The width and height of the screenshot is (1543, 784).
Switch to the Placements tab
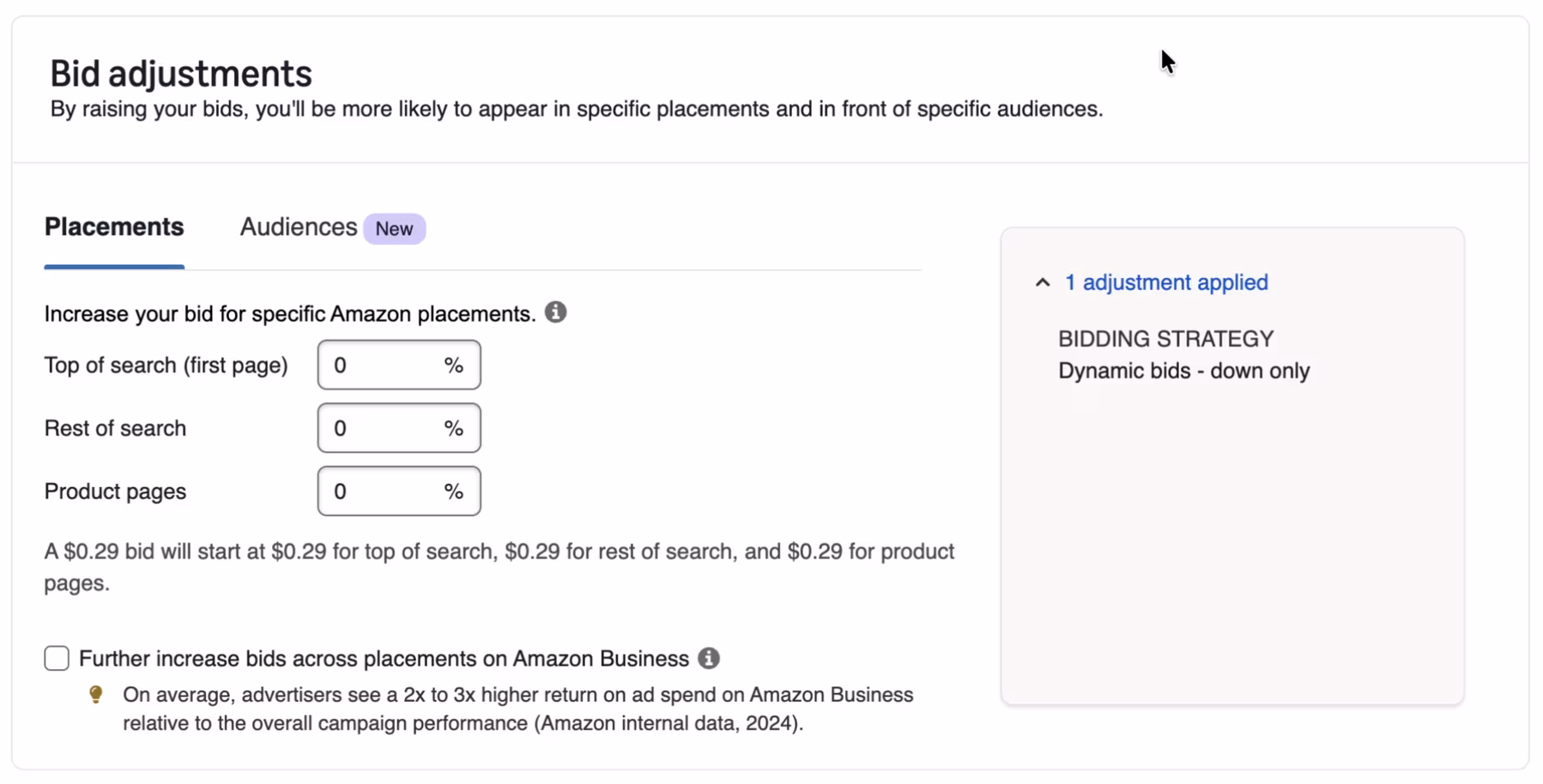tap(114, 227)
